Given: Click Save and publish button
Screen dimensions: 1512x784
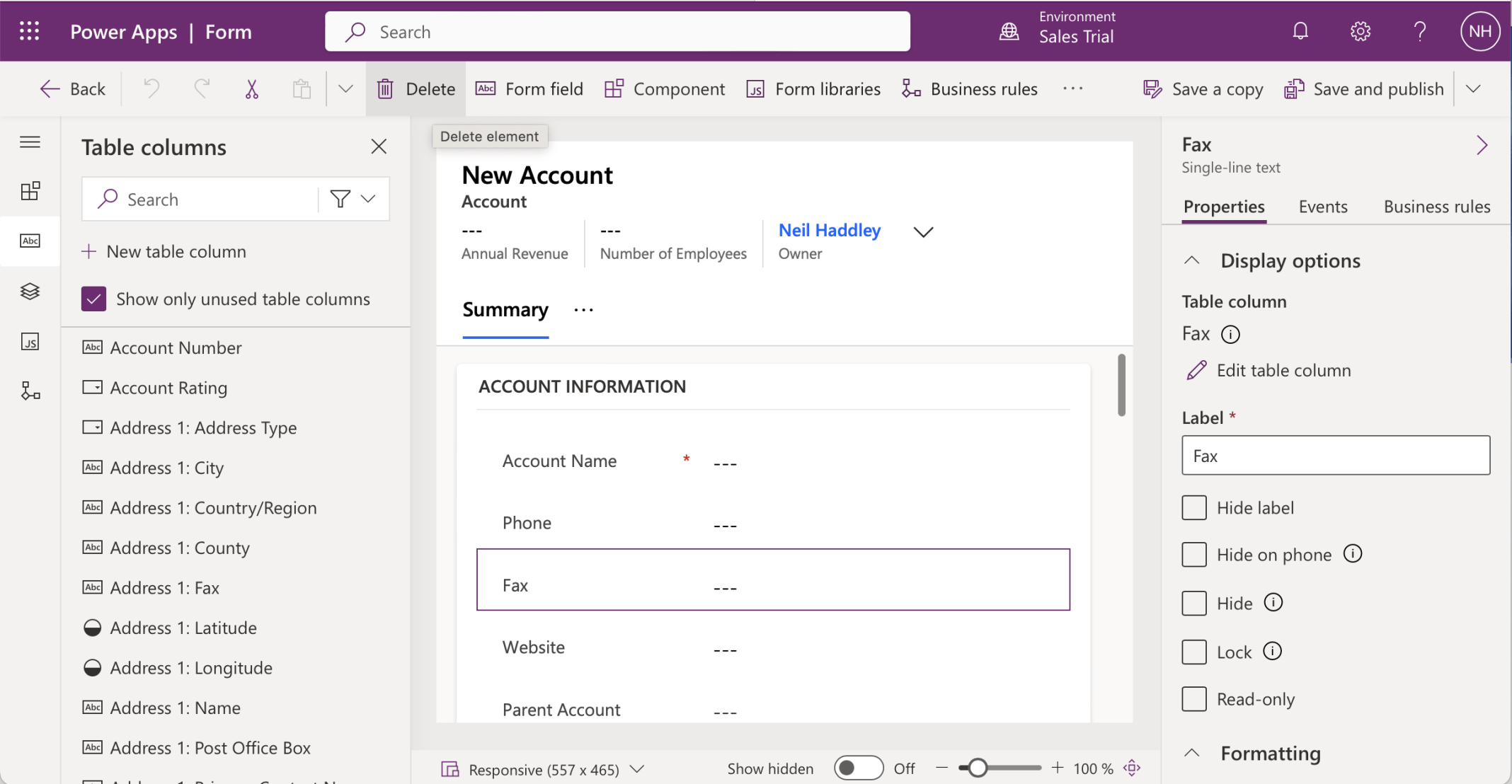Looking at the screenshot, I should click(1364, 89).
